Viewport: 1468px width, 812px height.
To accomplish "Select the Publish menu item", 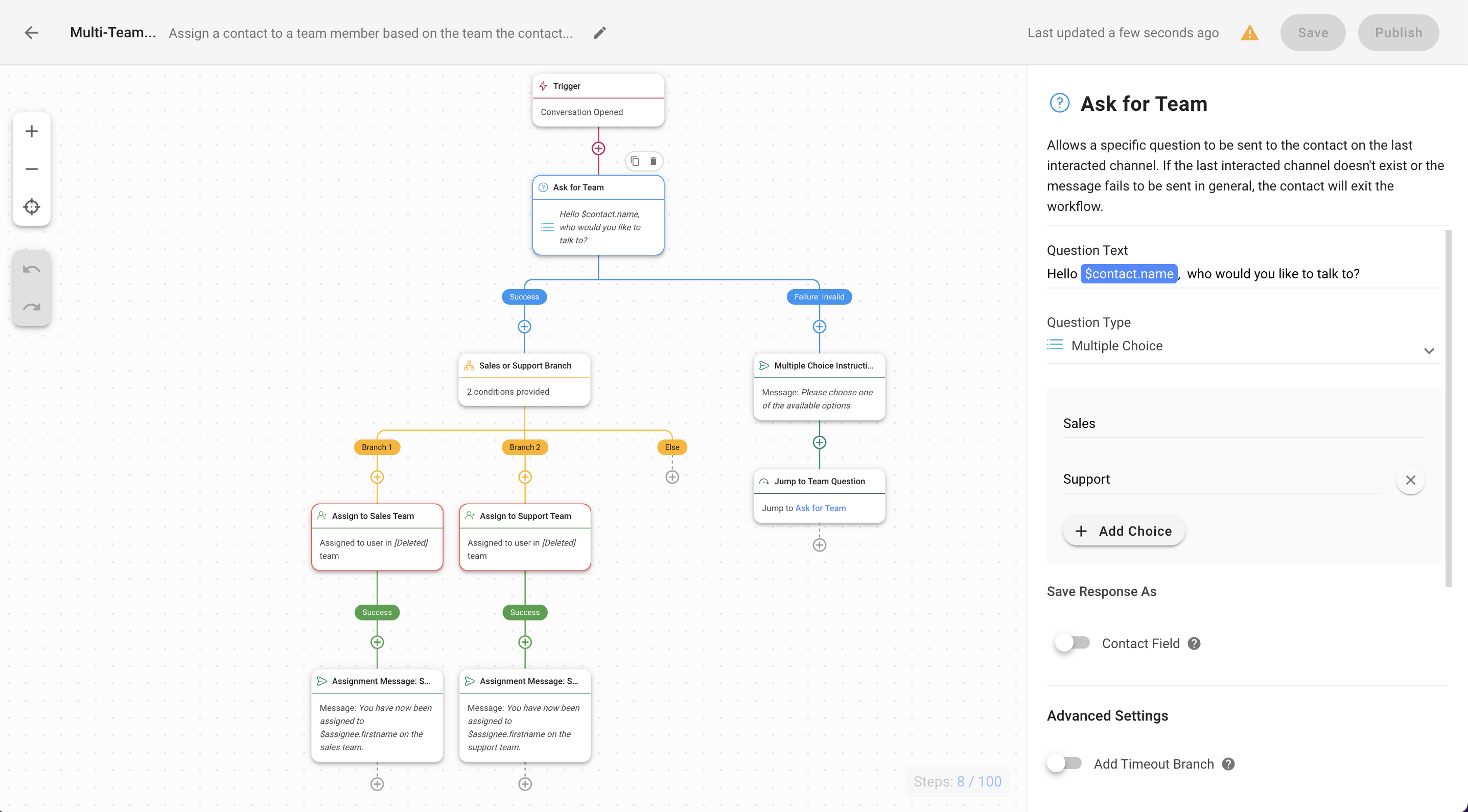I will click(x=1396, y=33).
